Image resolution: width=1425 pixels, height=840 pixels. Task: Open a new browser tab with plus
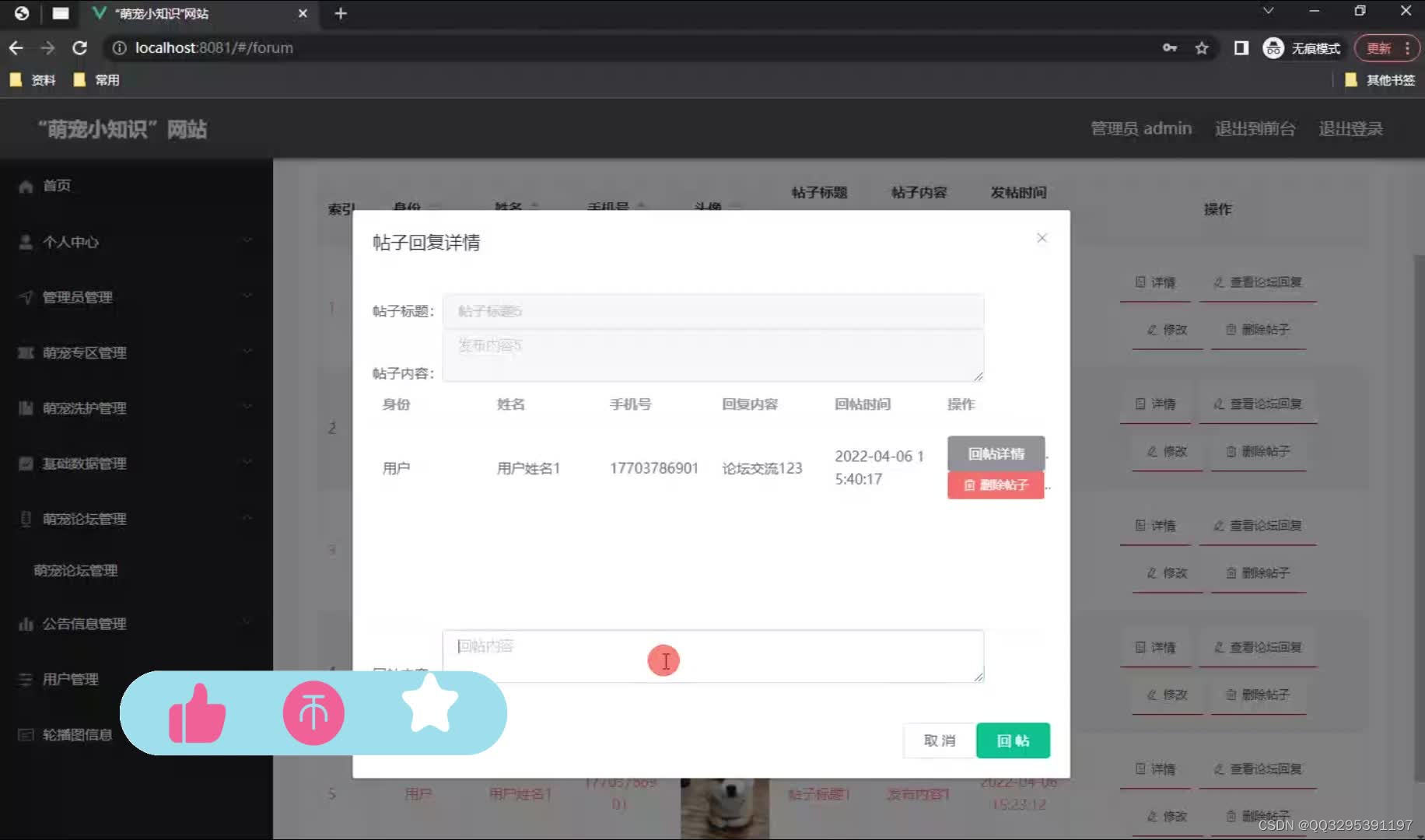pos(341,13)
